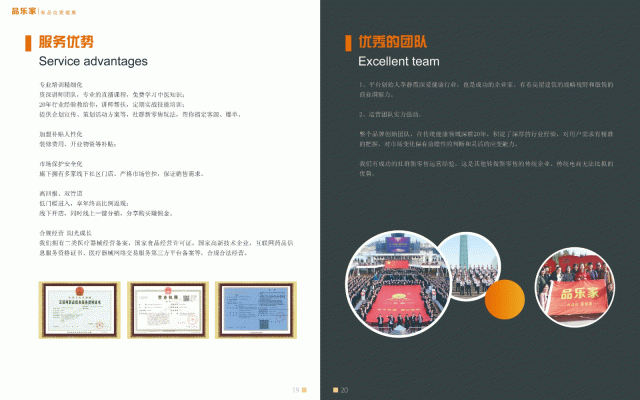The image size is (640, 400).
Task: Click the orange square next to page 19
Action: [x=306, y=389]
